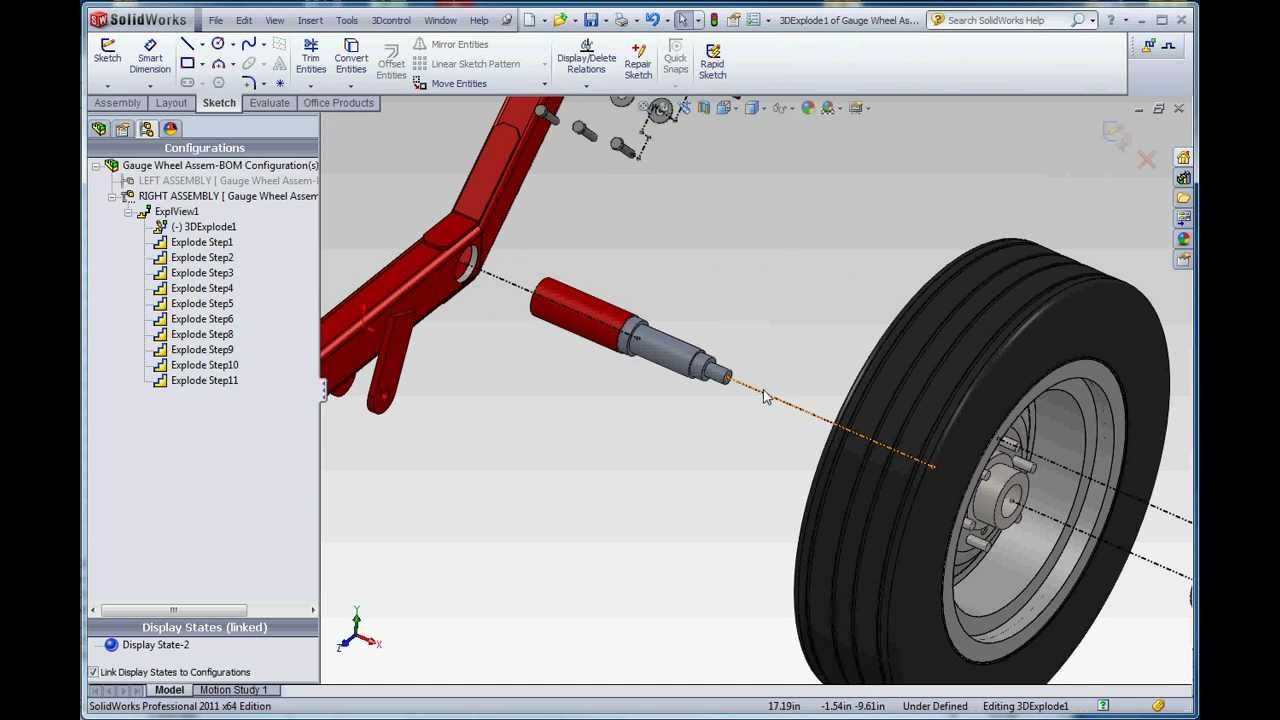The width and height of the screenshot is (1280, 720).
Task: Click the Save icon
Action: 591,20
